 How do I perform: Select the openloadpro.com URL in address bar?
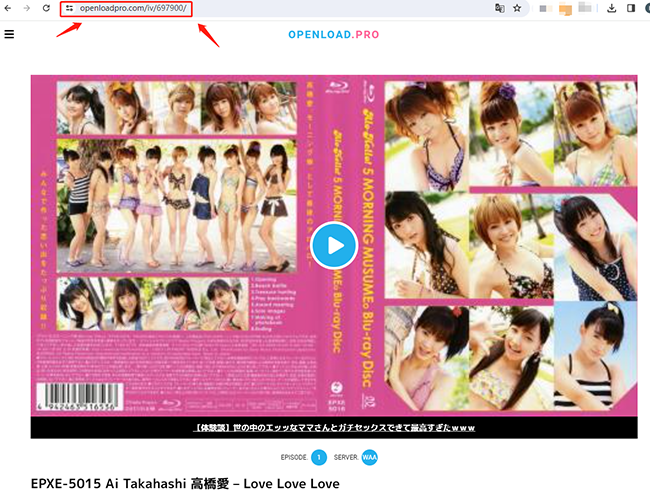click(x=133, y=8)
